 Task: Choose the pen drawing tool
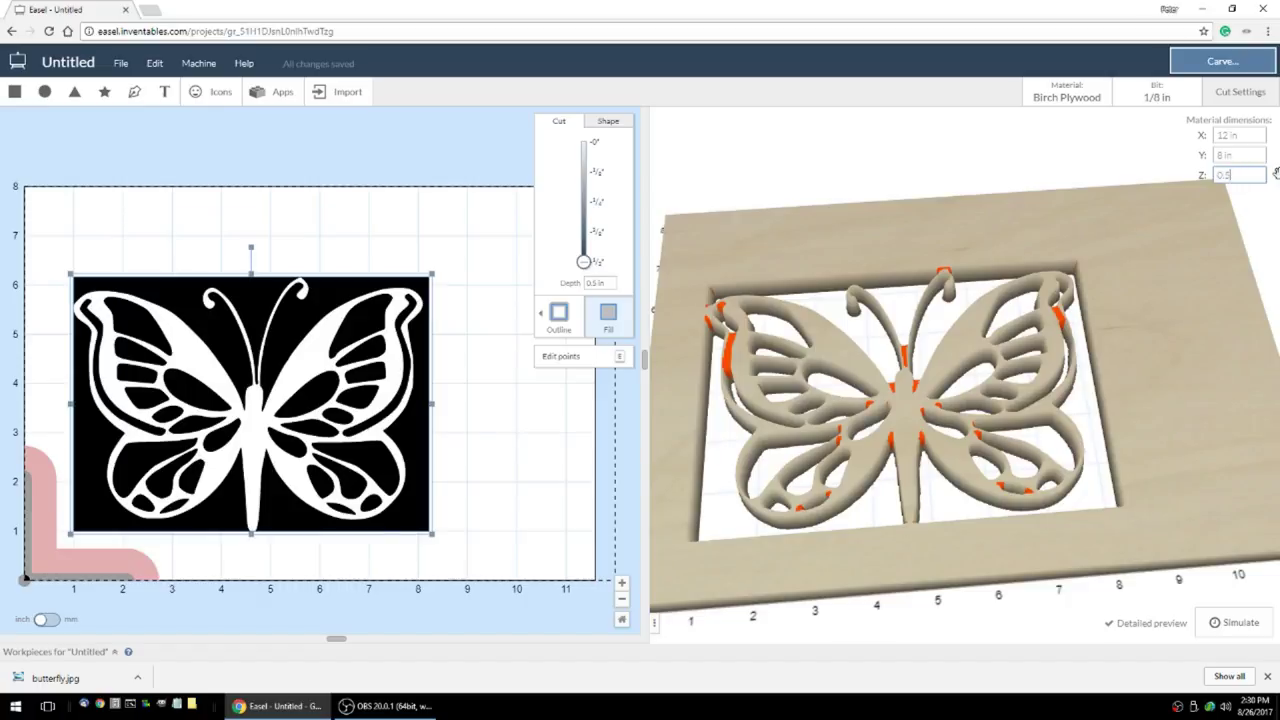[135, 92]
